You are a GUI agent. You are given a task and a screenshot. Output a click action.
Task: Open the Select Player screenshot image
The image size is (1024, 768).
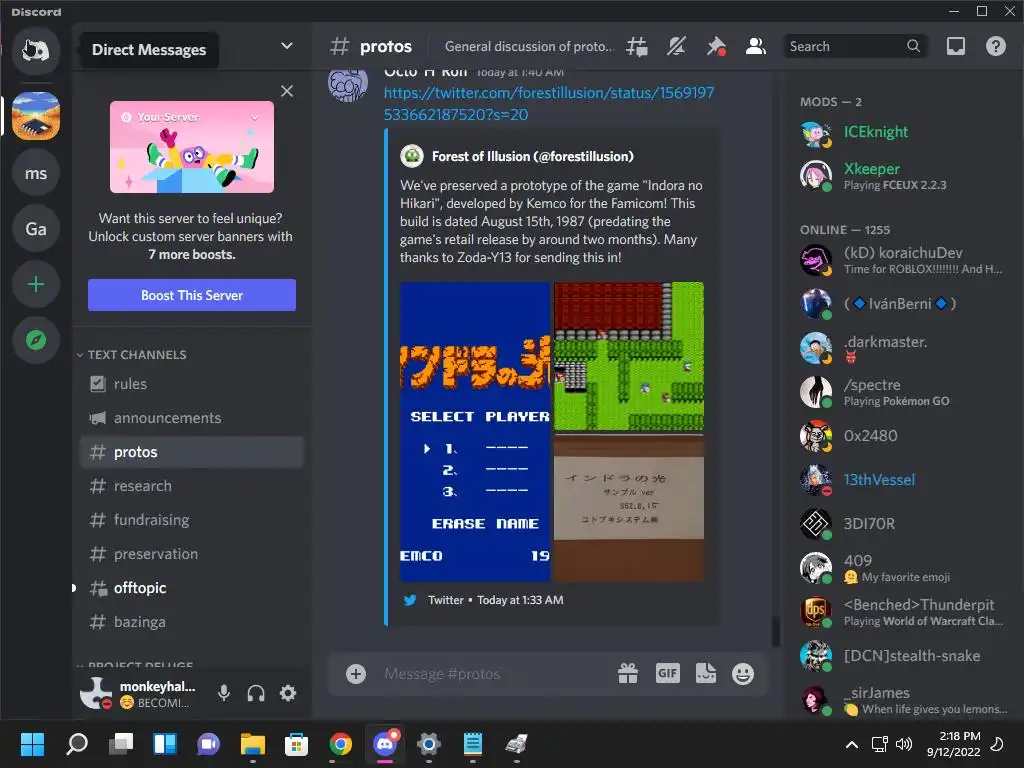click(475, 432)
